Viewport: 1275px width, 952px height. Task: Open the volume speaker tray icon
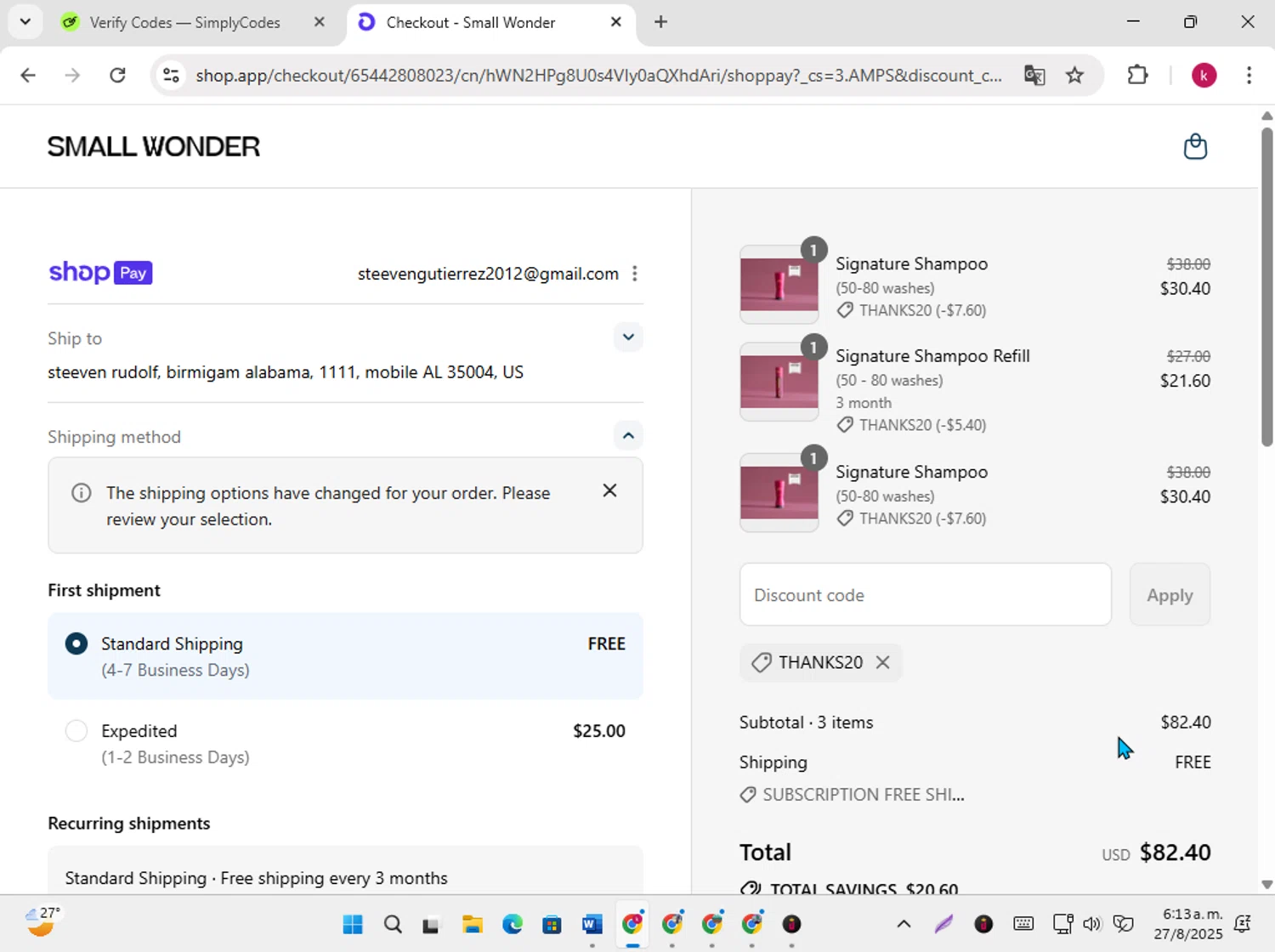(x=1092, y=924)
